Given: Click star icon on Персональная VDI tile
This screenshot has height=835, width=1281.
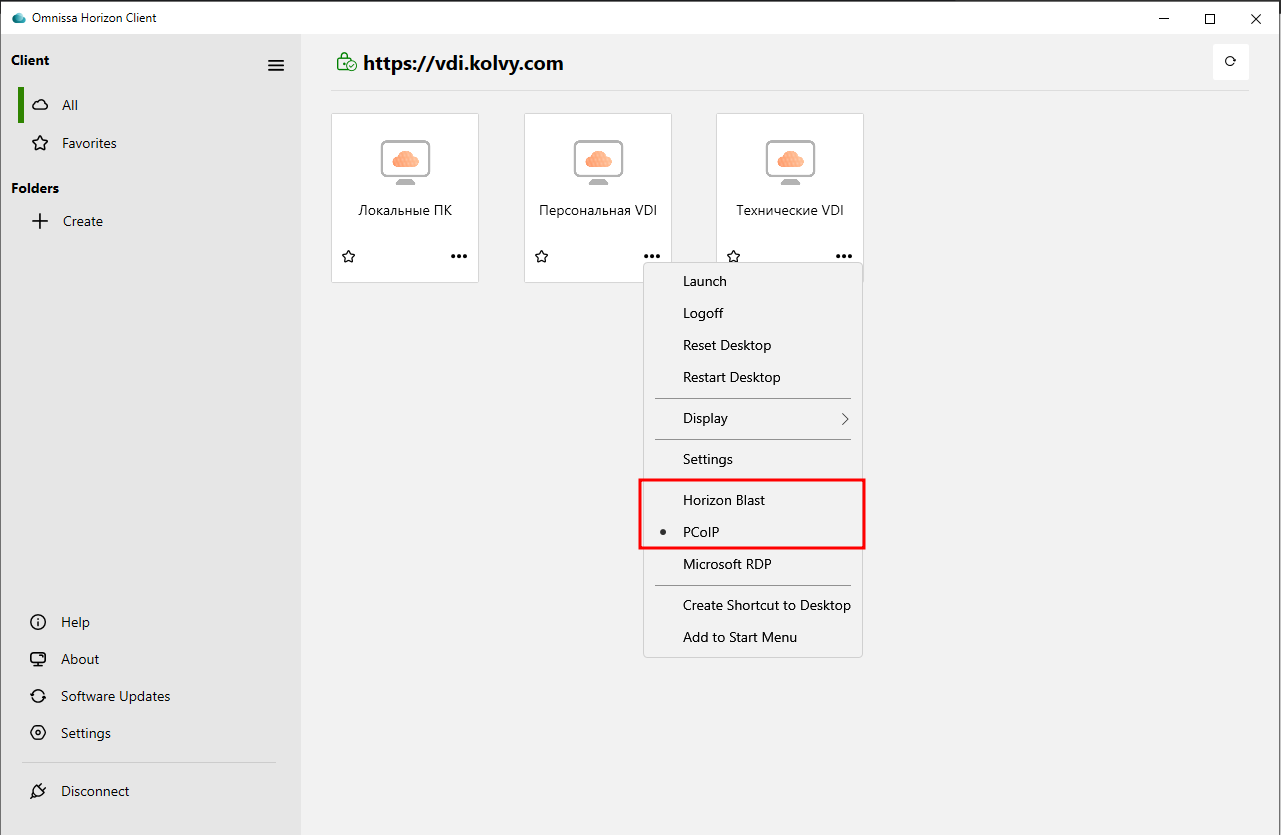Looking at the screenshot, I should pos(542,257).
